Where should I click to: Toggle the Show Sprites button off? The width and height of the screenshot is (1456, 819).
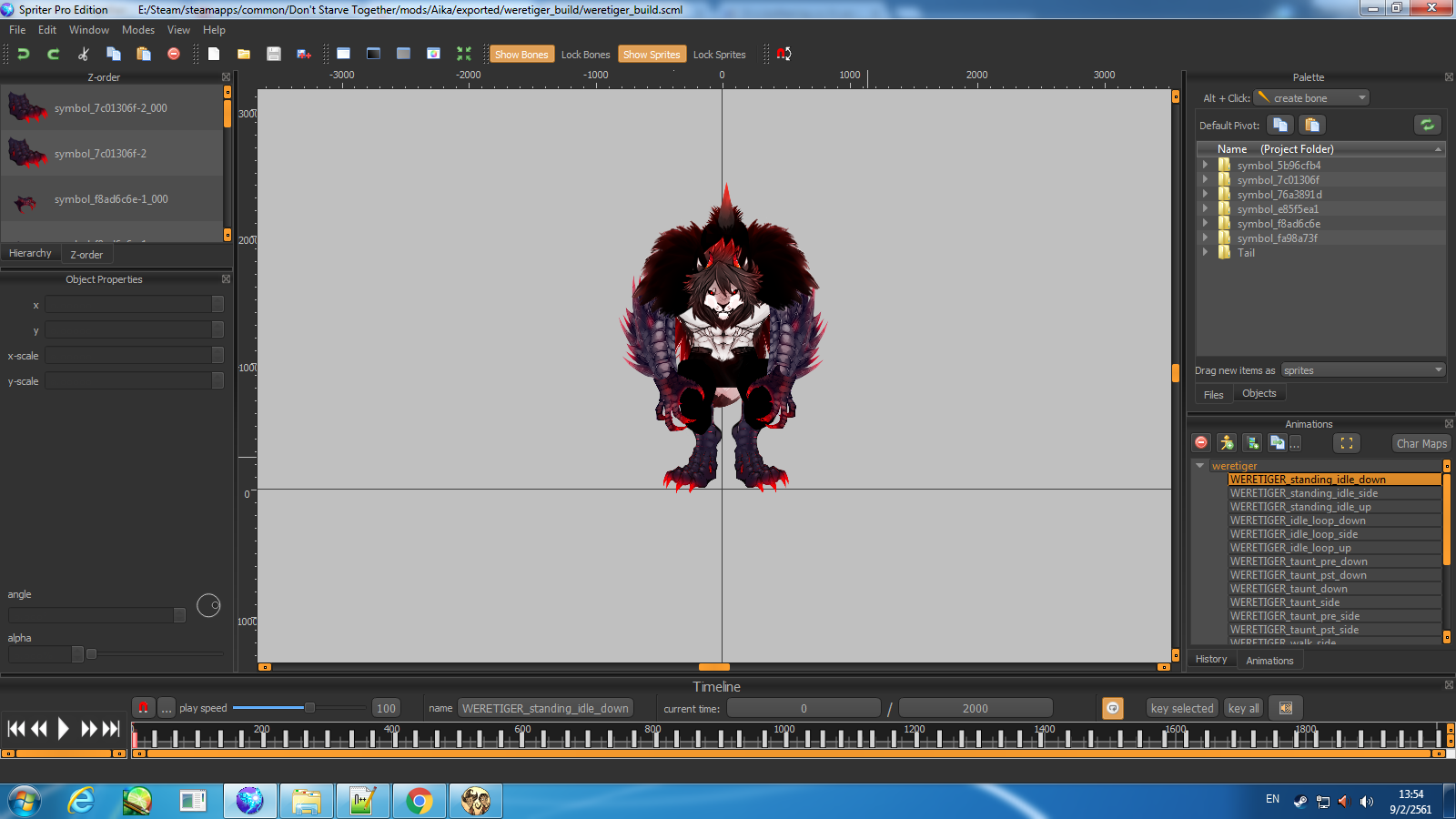[652, 55]
